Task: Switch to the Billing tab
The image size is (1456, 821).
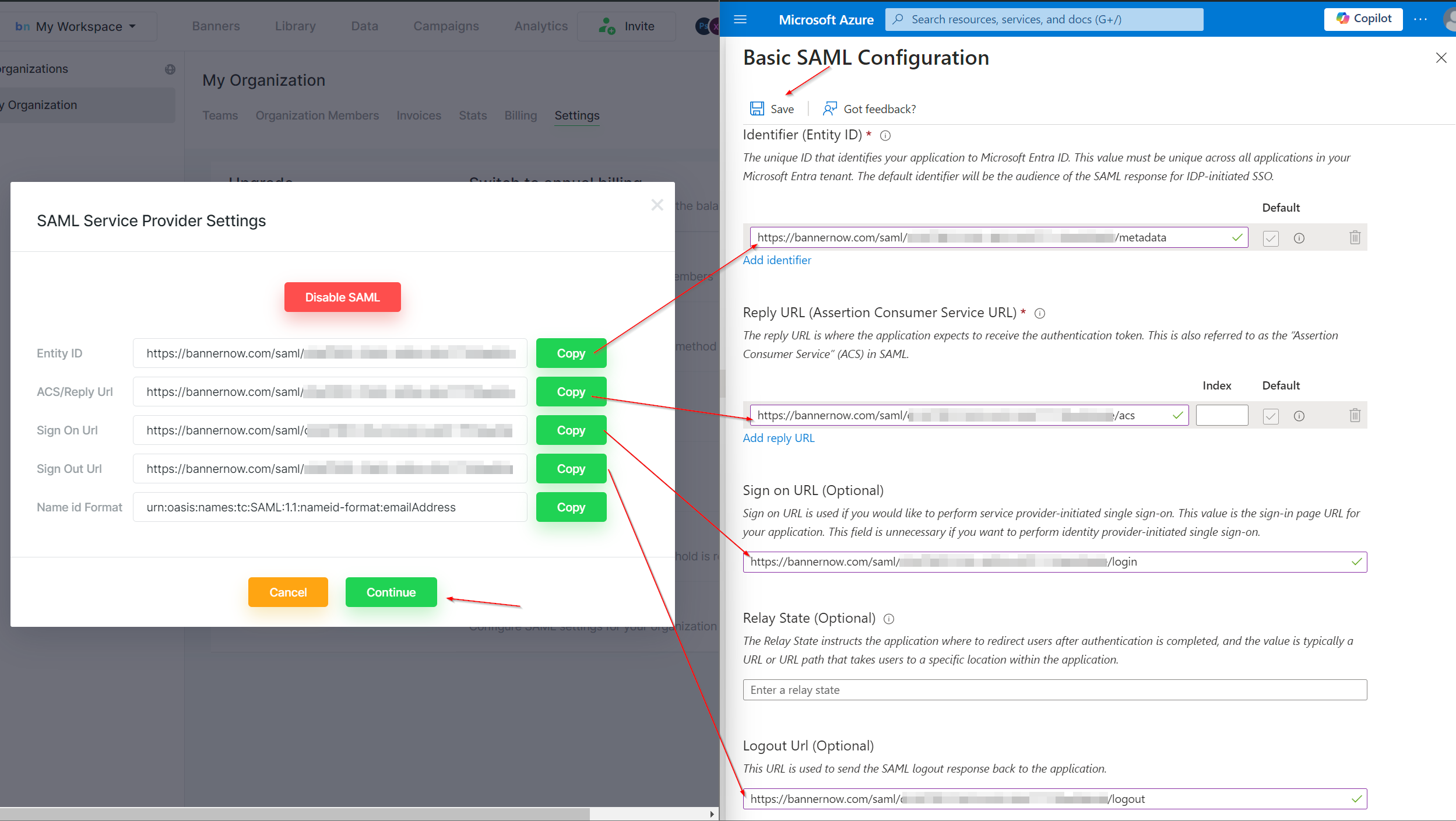Action: pos(520,115)
